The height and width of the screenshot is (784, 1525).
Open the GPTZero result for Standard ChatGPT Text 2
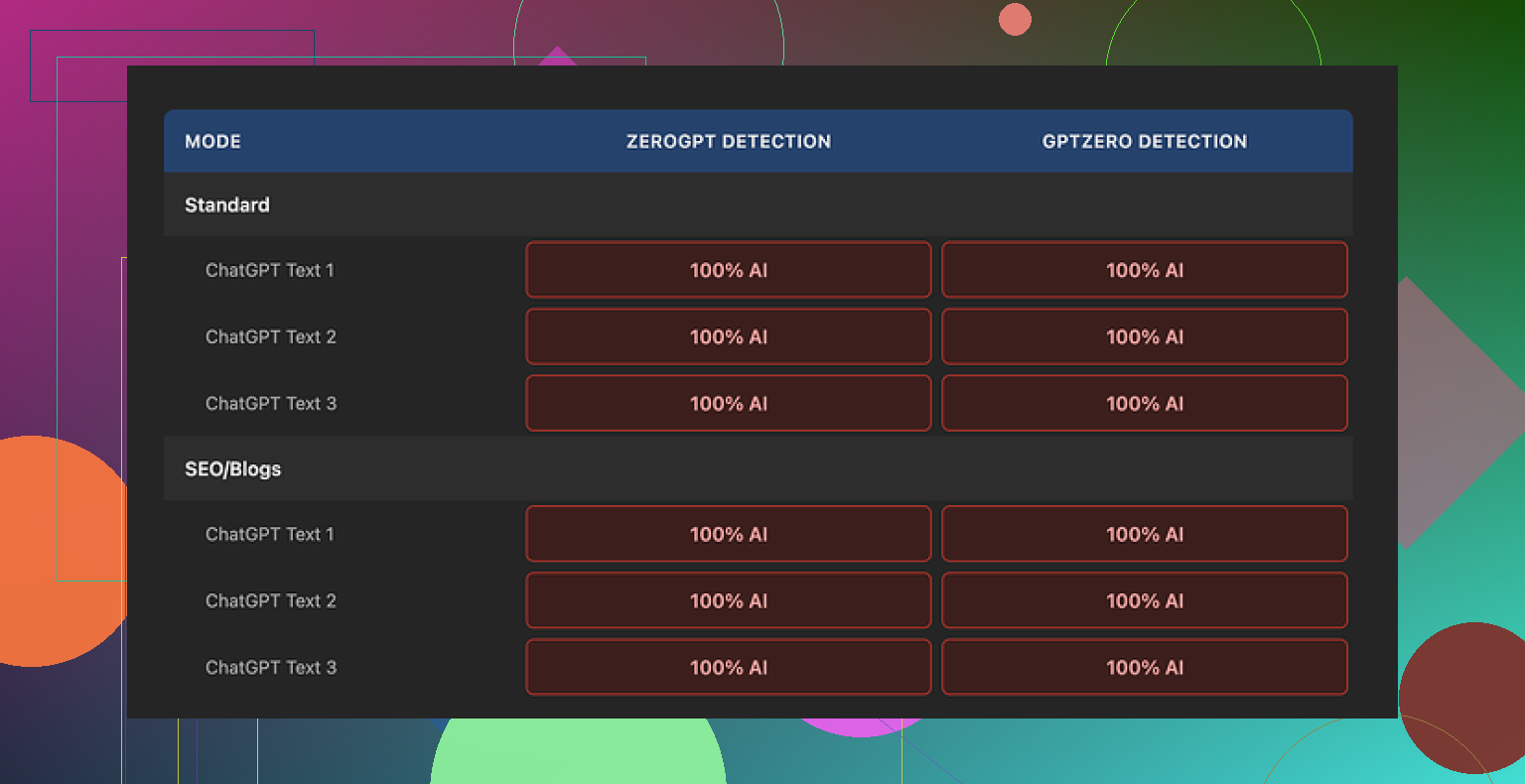(x=1144, y=336)
